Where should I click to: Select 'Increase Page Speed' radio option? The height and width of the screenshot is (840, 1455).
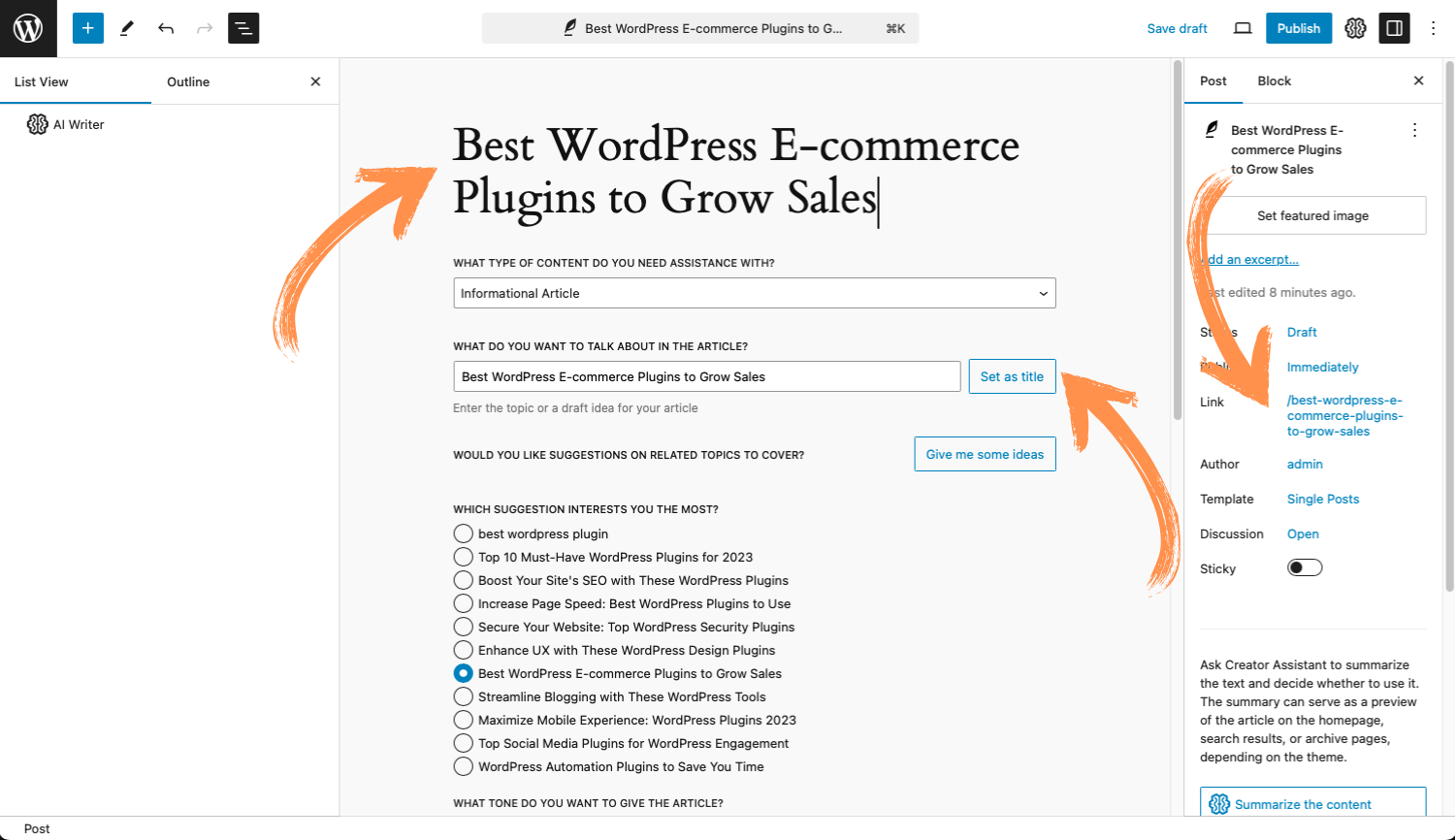coord(464,603)
